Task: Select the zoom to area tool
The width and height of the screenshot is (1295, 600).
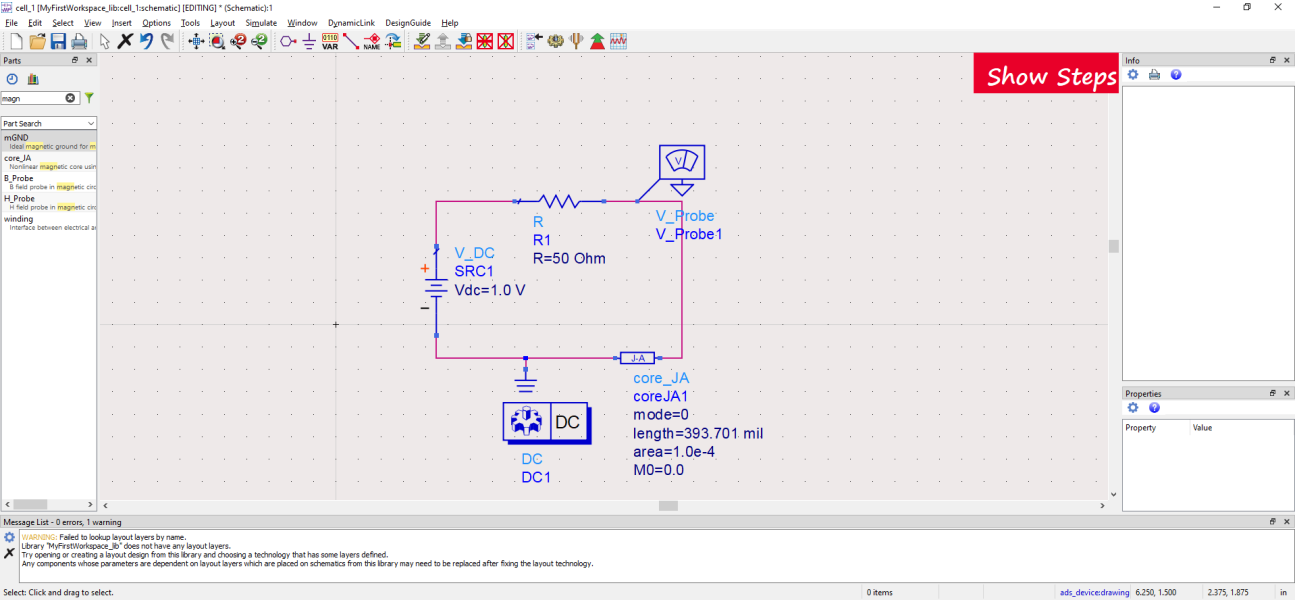Action: [x=217, y=41]
